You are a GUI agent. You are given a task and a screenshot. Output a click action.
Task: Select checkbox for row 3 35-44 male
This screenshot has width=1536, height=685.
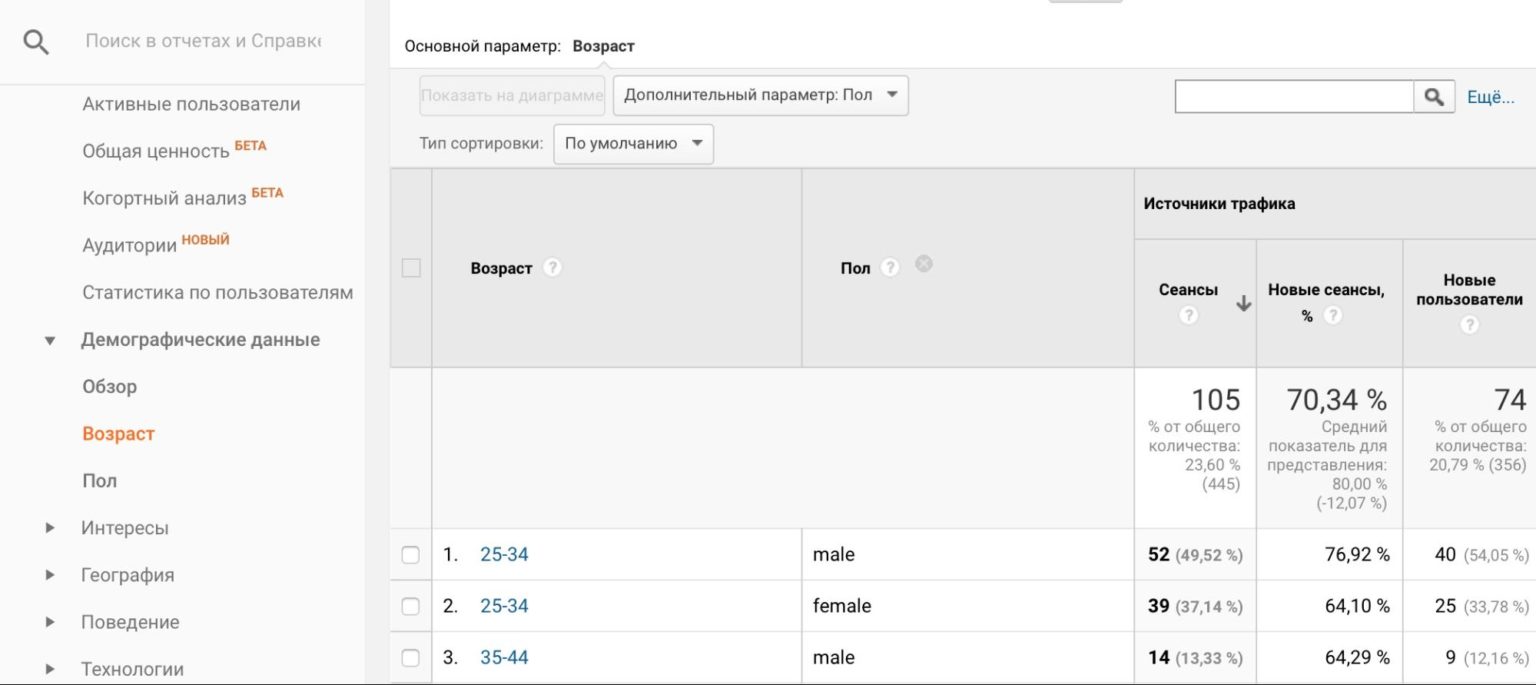coord(411,658)
